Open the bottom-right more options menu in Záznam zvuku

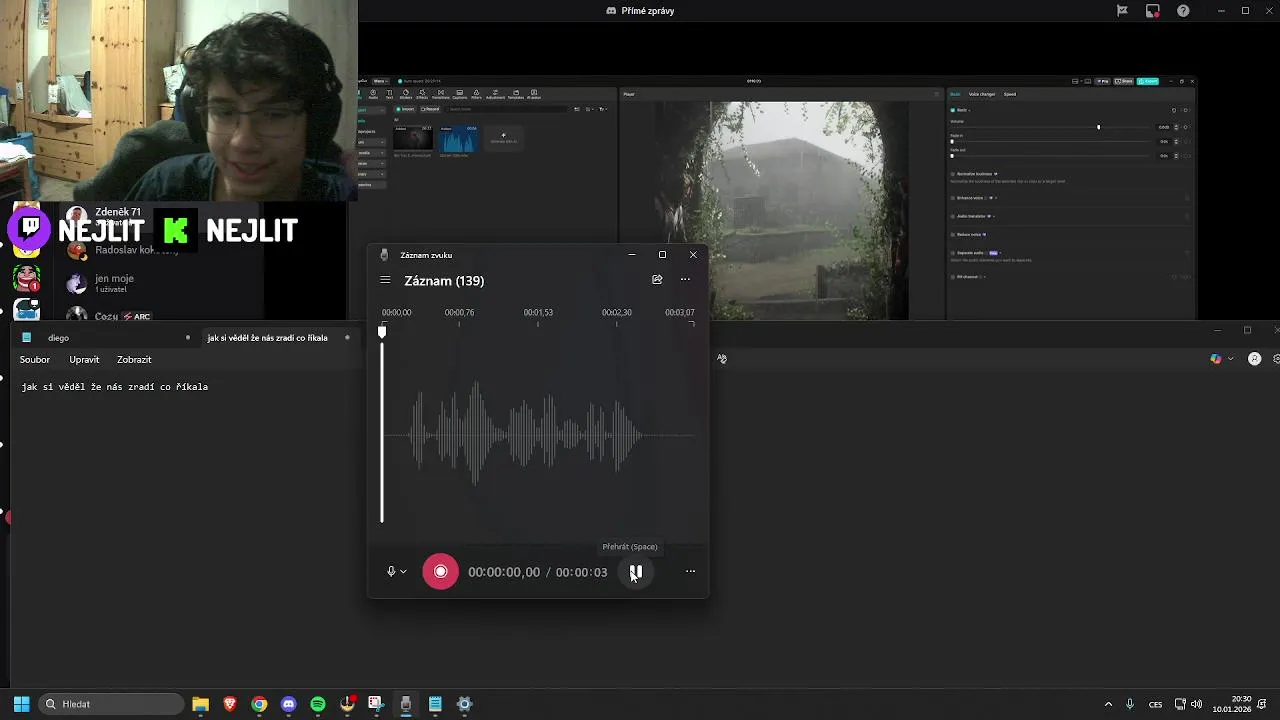tap(690, 571)
